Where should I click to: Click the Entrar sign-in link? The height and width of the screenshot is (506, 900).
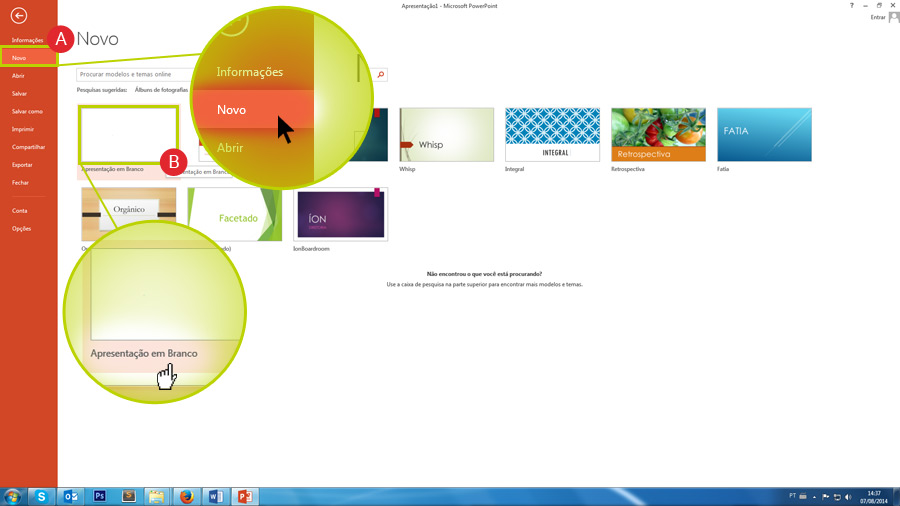point(878,17)
